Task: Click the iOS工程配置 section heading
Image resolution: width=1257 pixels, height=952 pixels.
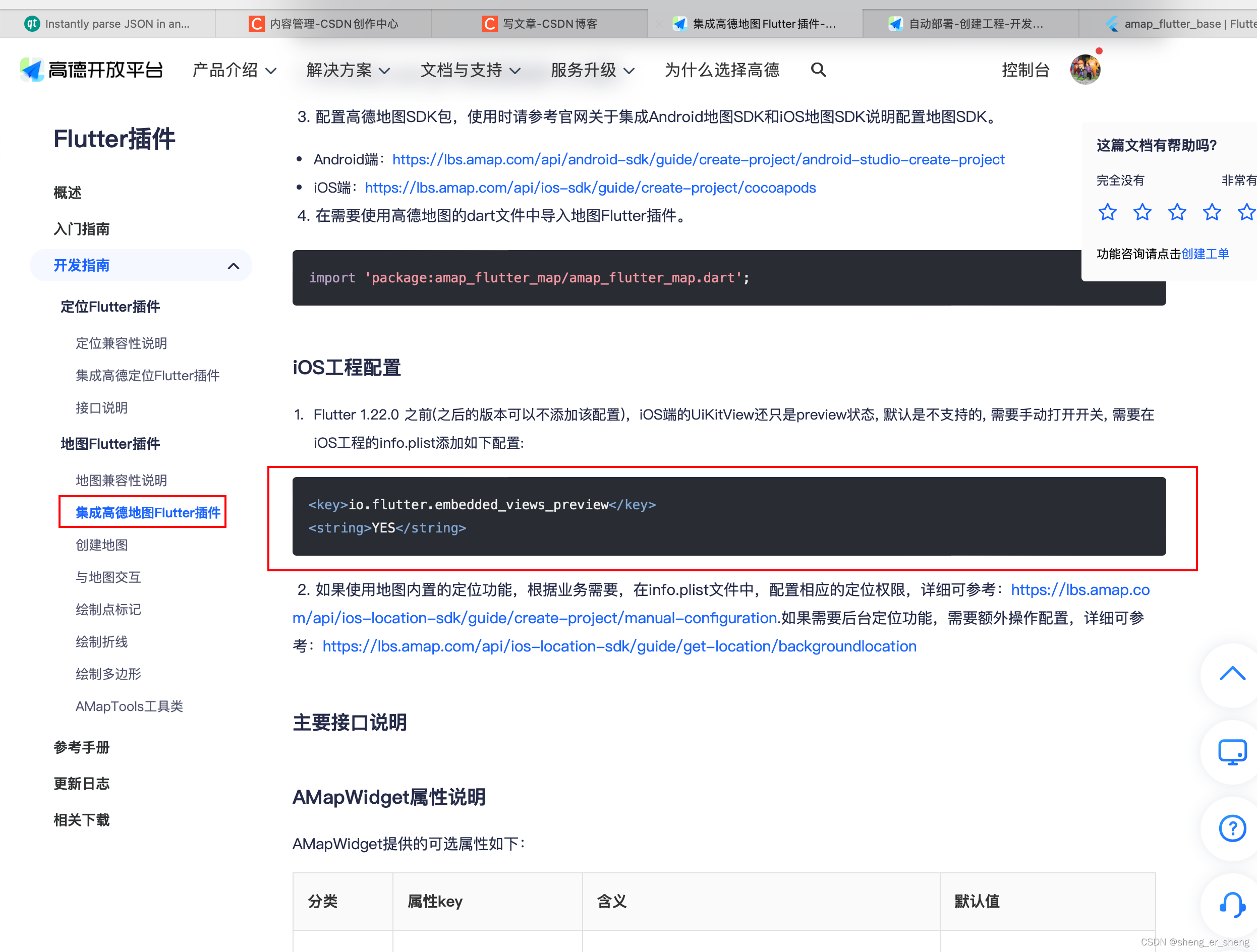Action: tap(347, 368)
